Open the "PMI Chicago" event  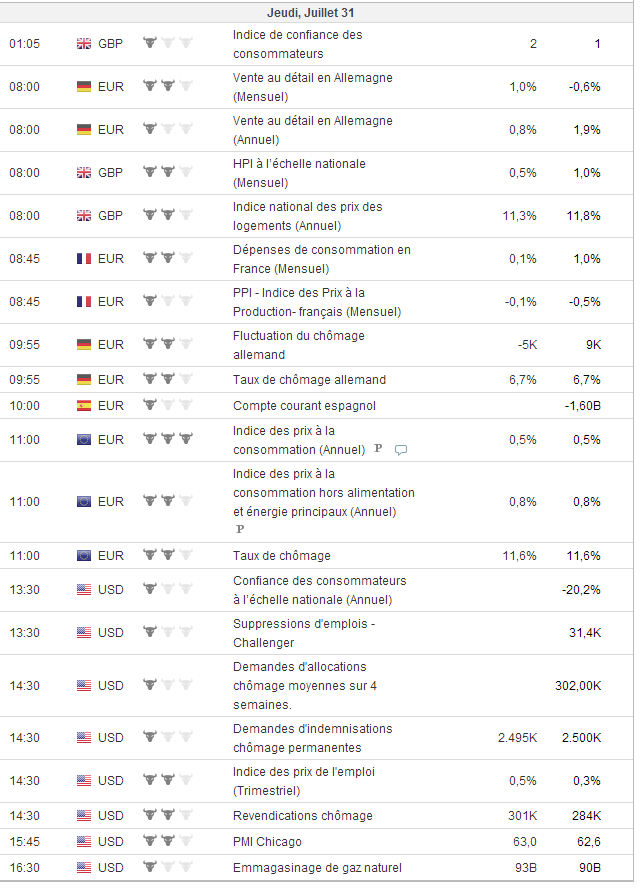point(267,842)
